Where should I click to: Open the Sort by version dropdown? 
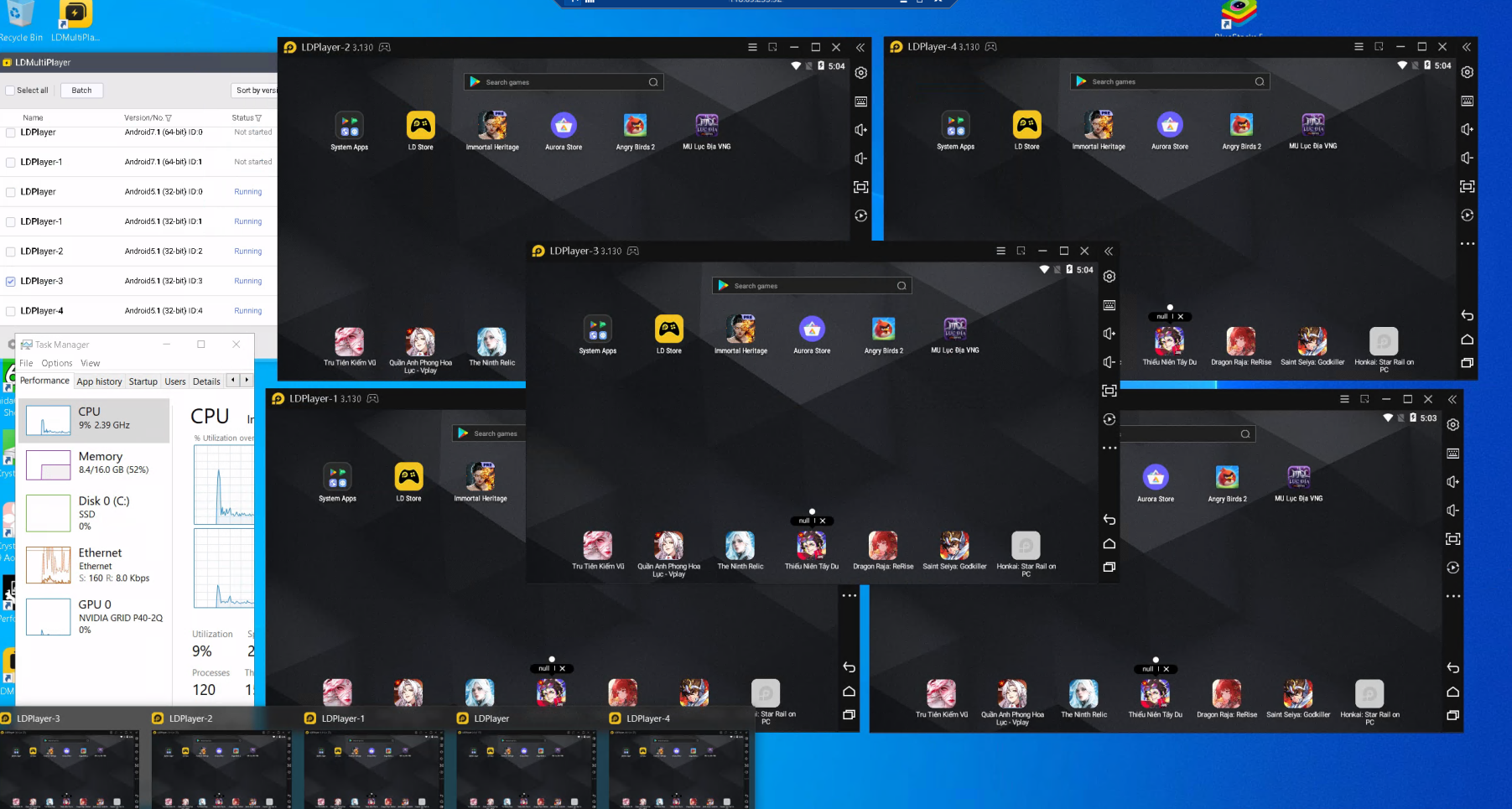click(255, 91)
